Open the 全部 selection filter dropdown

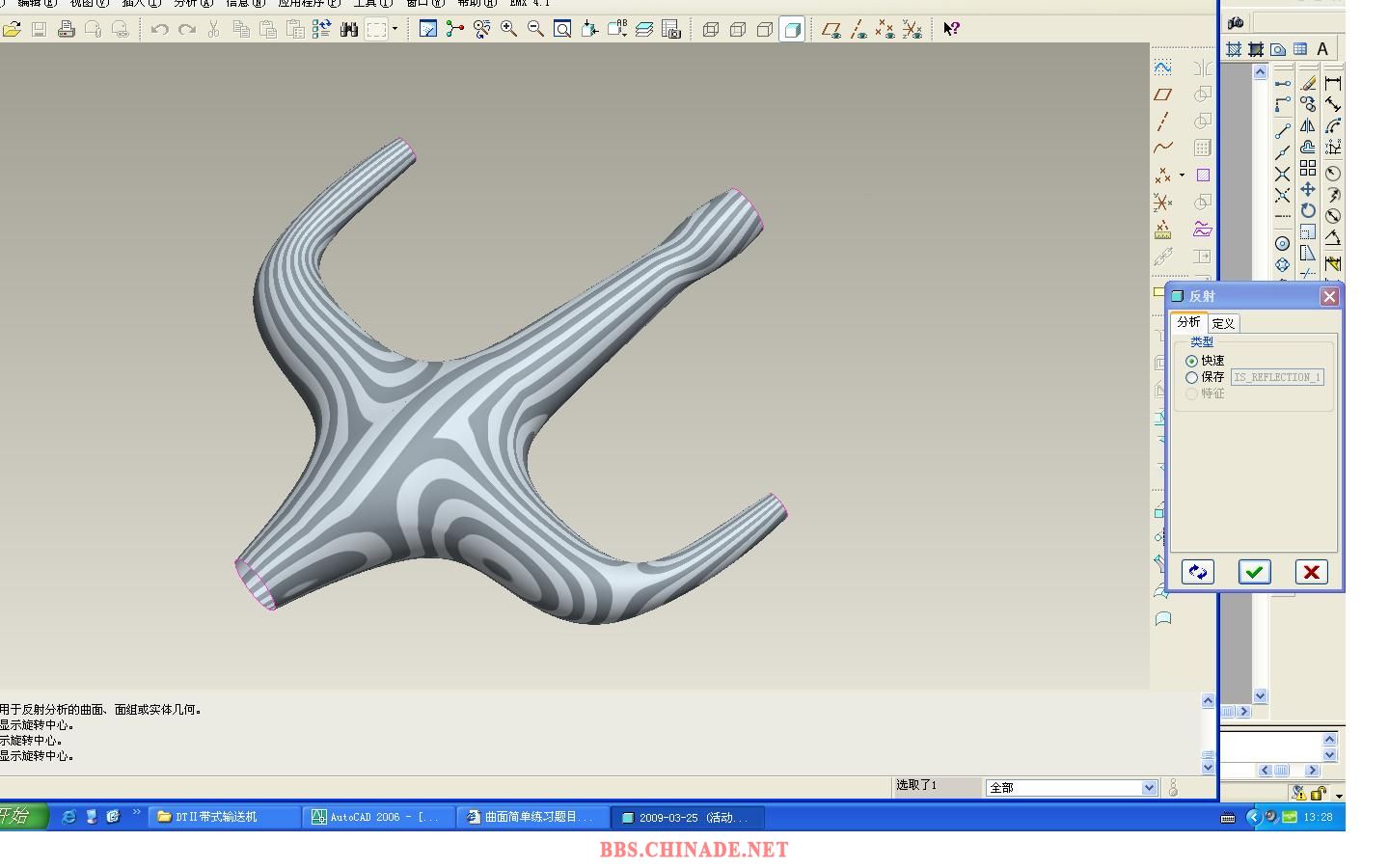tap(1149, 788)
